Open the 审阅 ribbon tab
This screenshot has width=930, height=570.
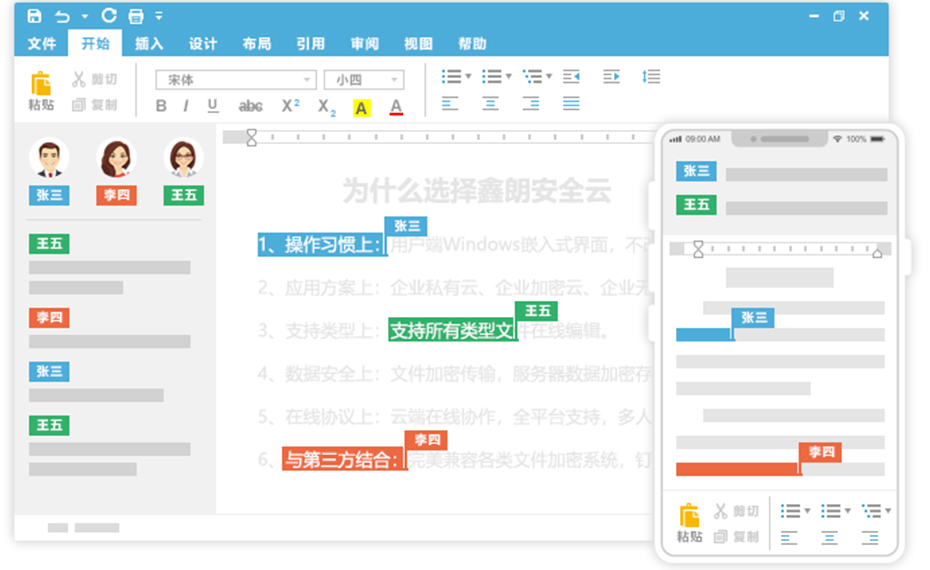click(364, 44)
